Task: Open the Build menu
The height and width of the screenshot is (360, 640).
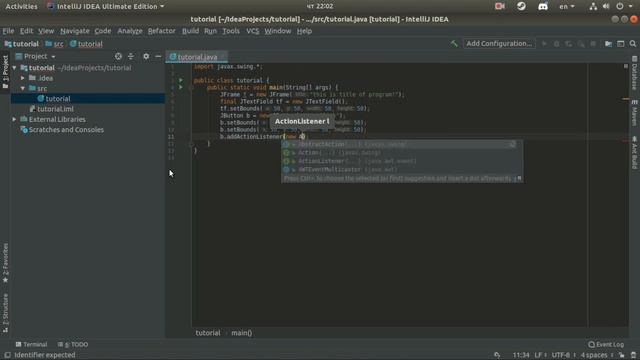Action: [x=190, y=31]
